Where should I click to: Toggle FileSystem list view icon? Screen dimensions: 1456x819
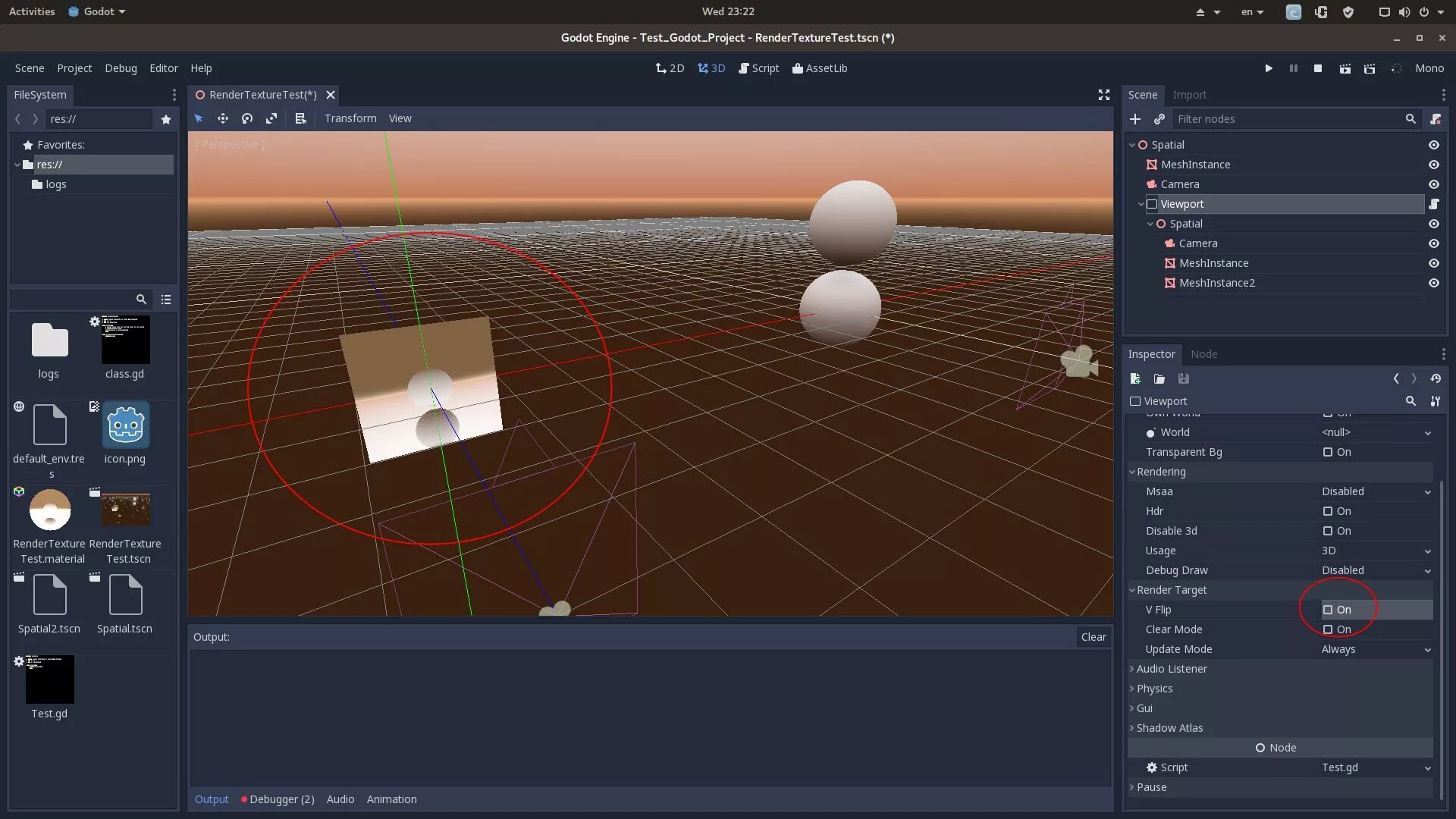(x=166, y=300)
